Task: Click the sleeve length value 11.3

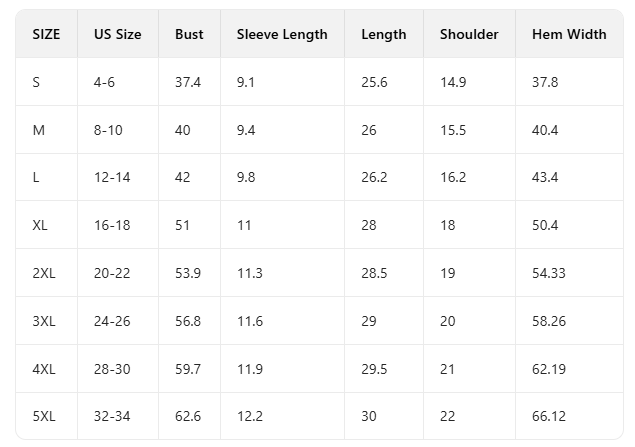Action: [x=250, y=273]
